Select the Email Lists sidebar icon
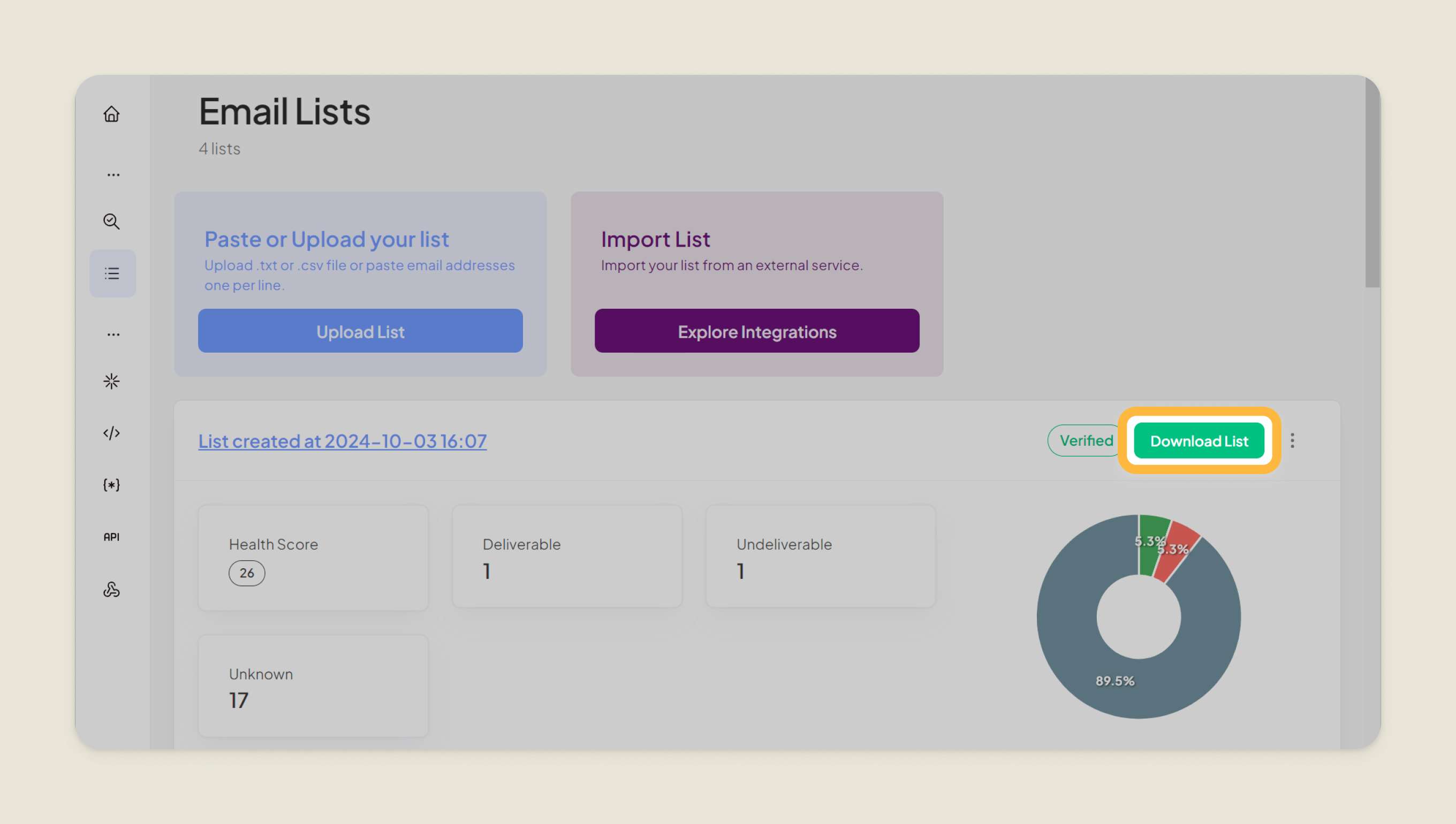 112,273
